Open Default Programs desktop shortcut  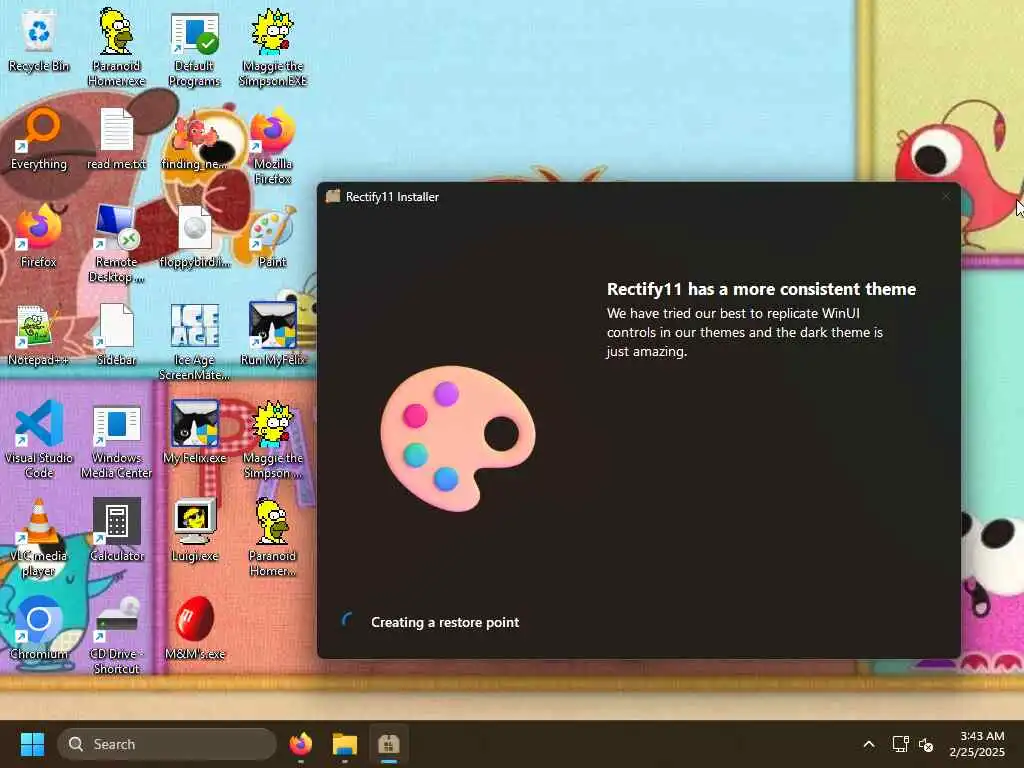pyautogui.click(x=195, y=48)
